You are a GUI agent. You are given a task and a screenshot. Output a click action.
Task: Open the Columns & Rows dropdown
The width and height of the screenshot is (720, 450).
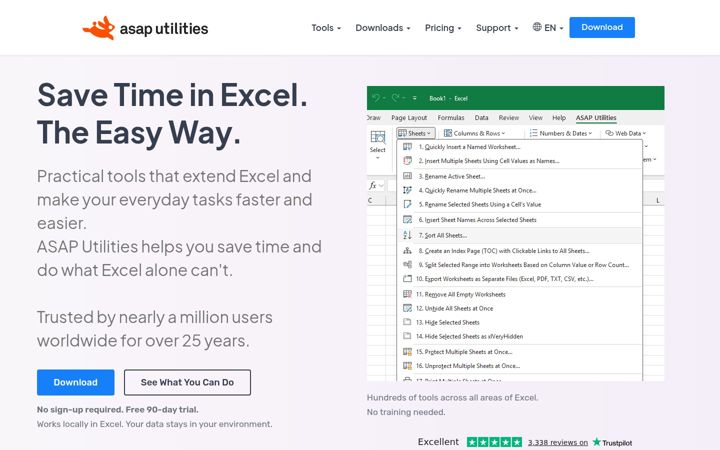474,133
